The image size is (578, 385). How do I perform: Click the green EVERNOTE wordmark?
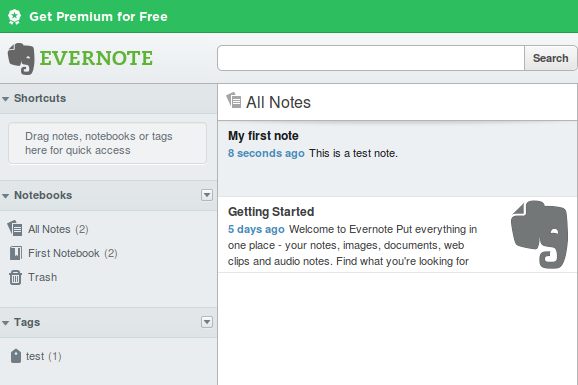[x=96, y=58]
